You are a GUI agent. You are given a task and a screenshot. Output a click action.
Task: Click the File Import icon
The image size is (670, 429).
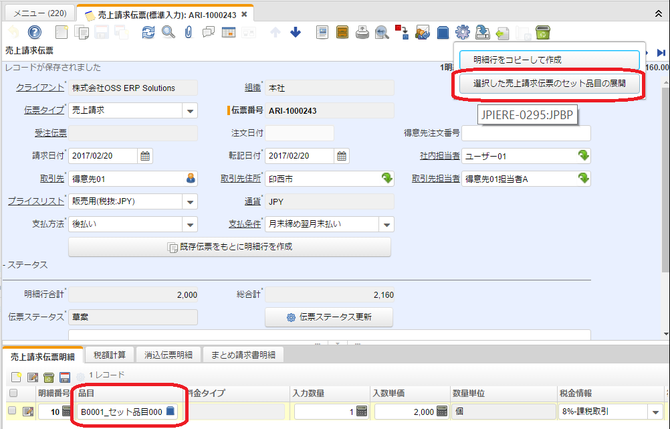pyautogui.click(x=502, y=32)
